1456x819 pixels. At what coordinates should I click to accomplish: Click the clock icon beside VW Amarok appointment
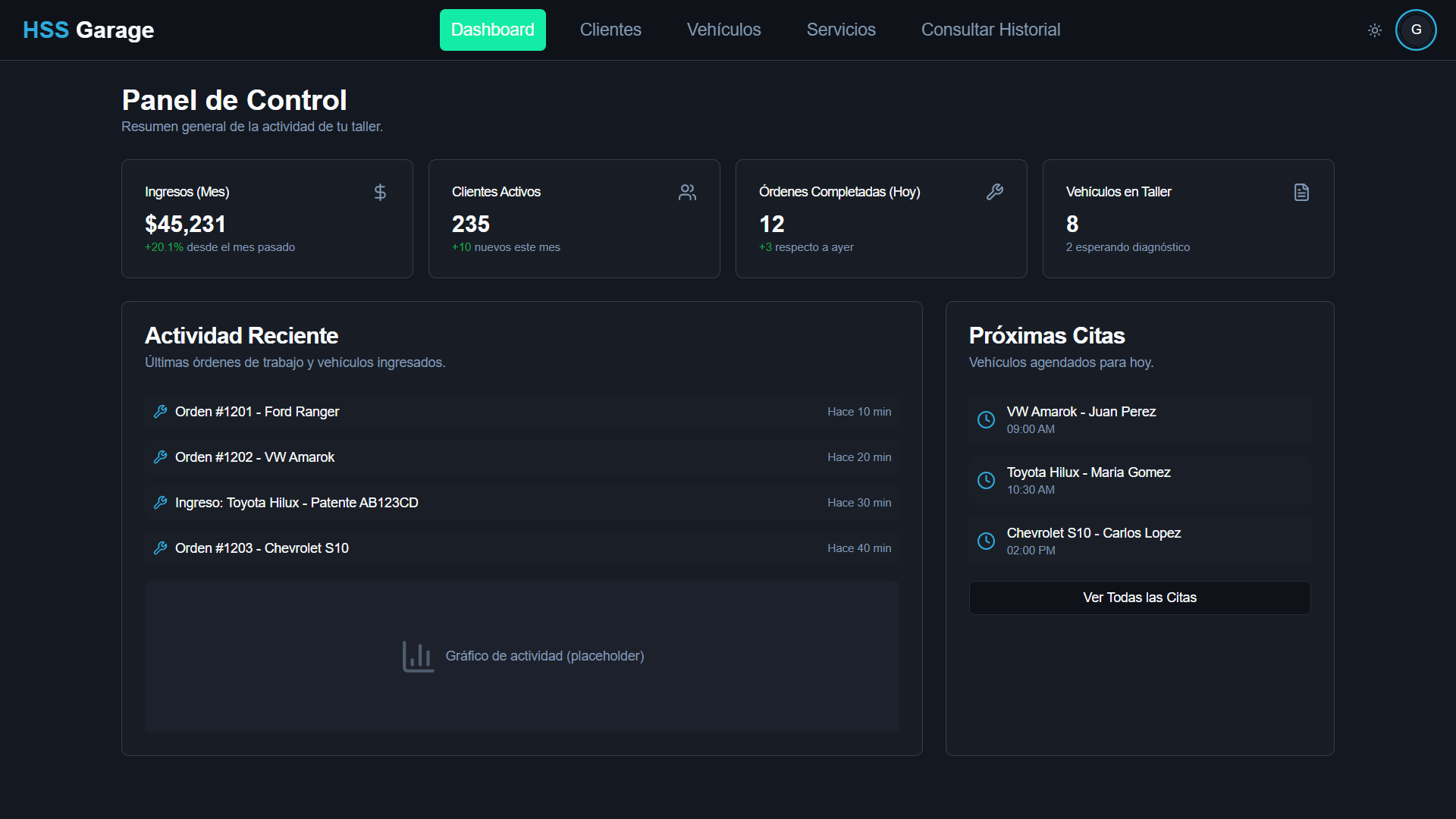pyautogui.click(x=986, y=419)
